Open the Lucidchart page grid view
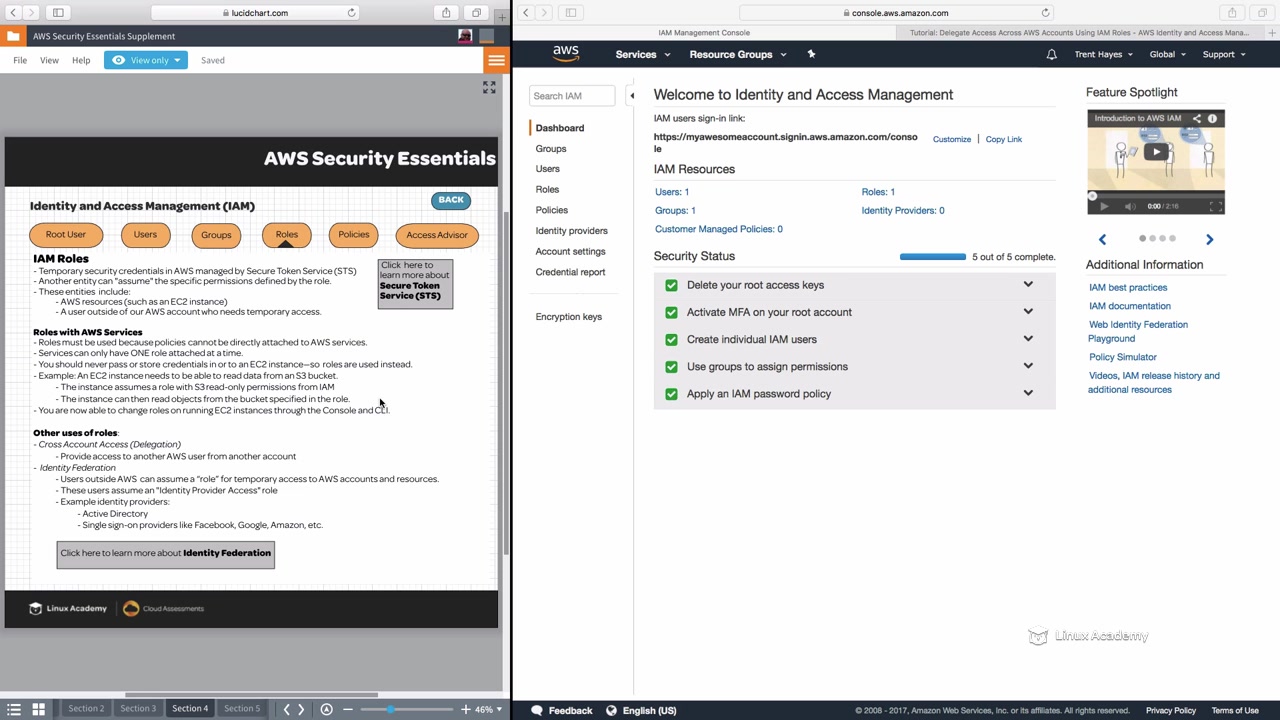The width and height of the screenshot is (1280, 720). click(x=38, y=709)
